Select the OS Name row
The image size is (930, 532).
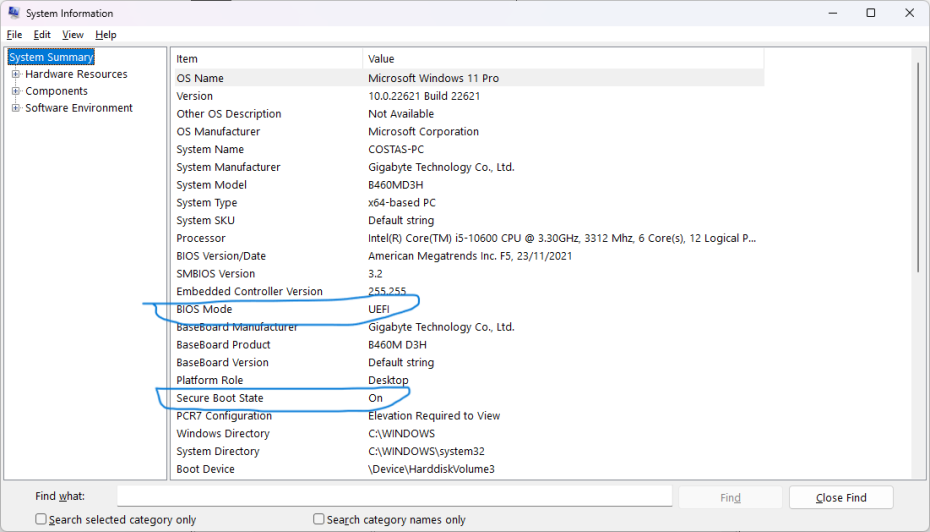(x=468, y=78)
